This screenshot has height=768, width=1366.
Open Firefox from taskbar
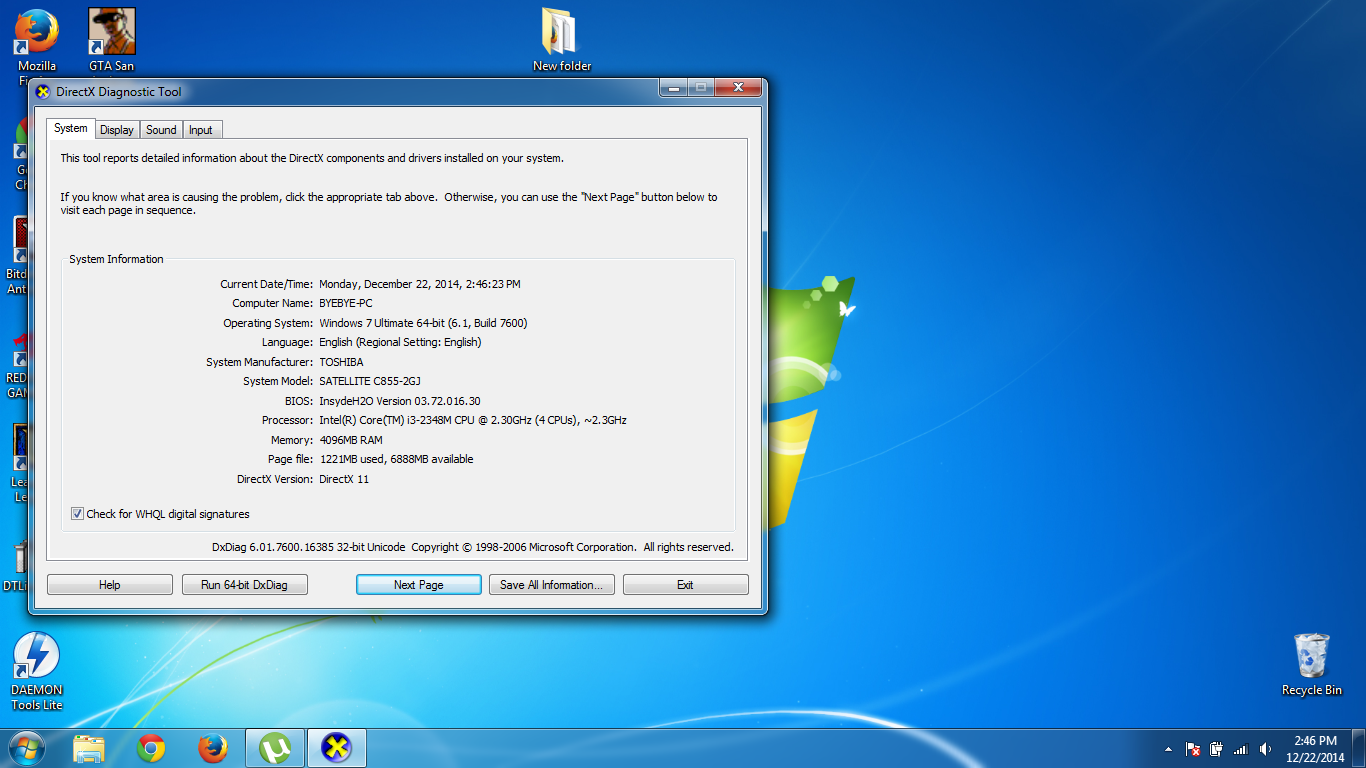click(212, 748)
